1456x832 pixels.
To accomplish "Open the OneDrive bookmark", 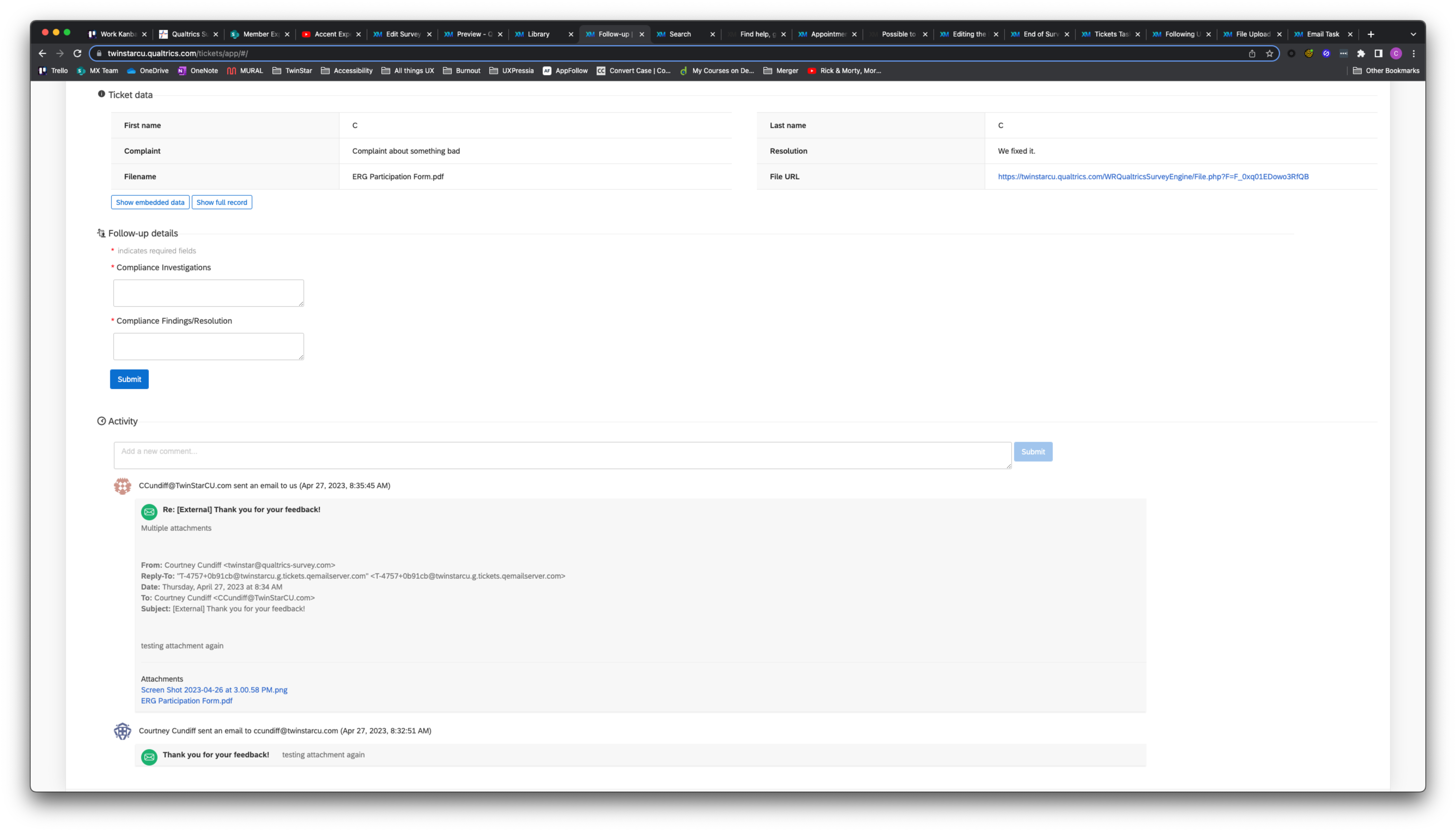I will (x=147, y=70).
